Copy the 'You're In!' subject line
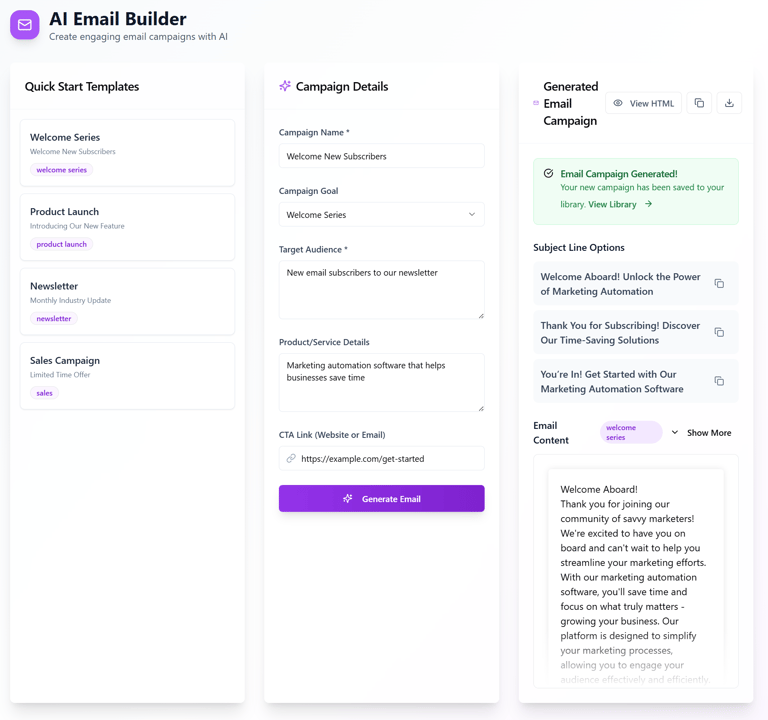 [719, 381]
